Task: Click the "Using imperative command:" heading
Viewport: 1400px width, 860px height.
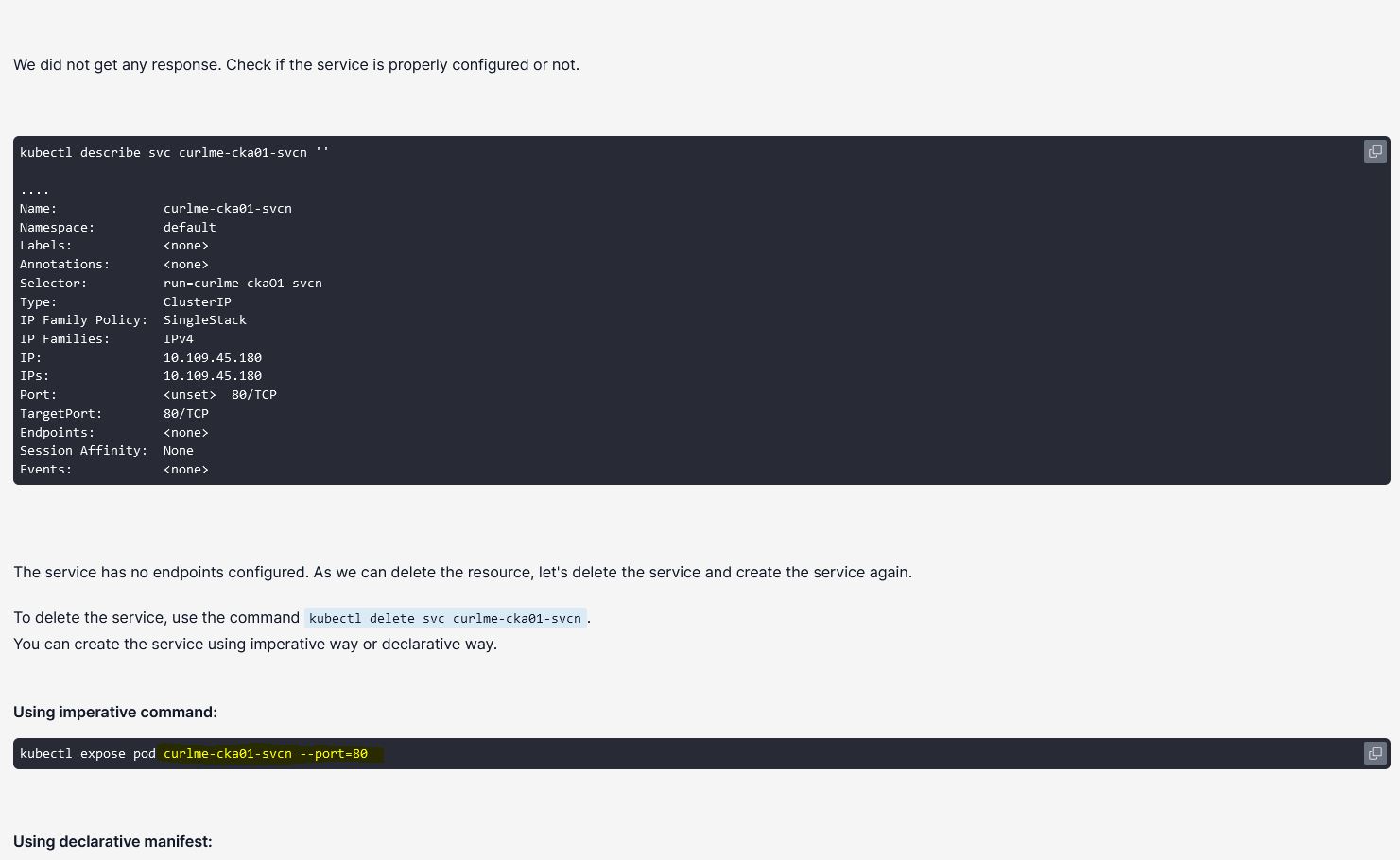Action: pyautogui.click(x=115, y=712)
